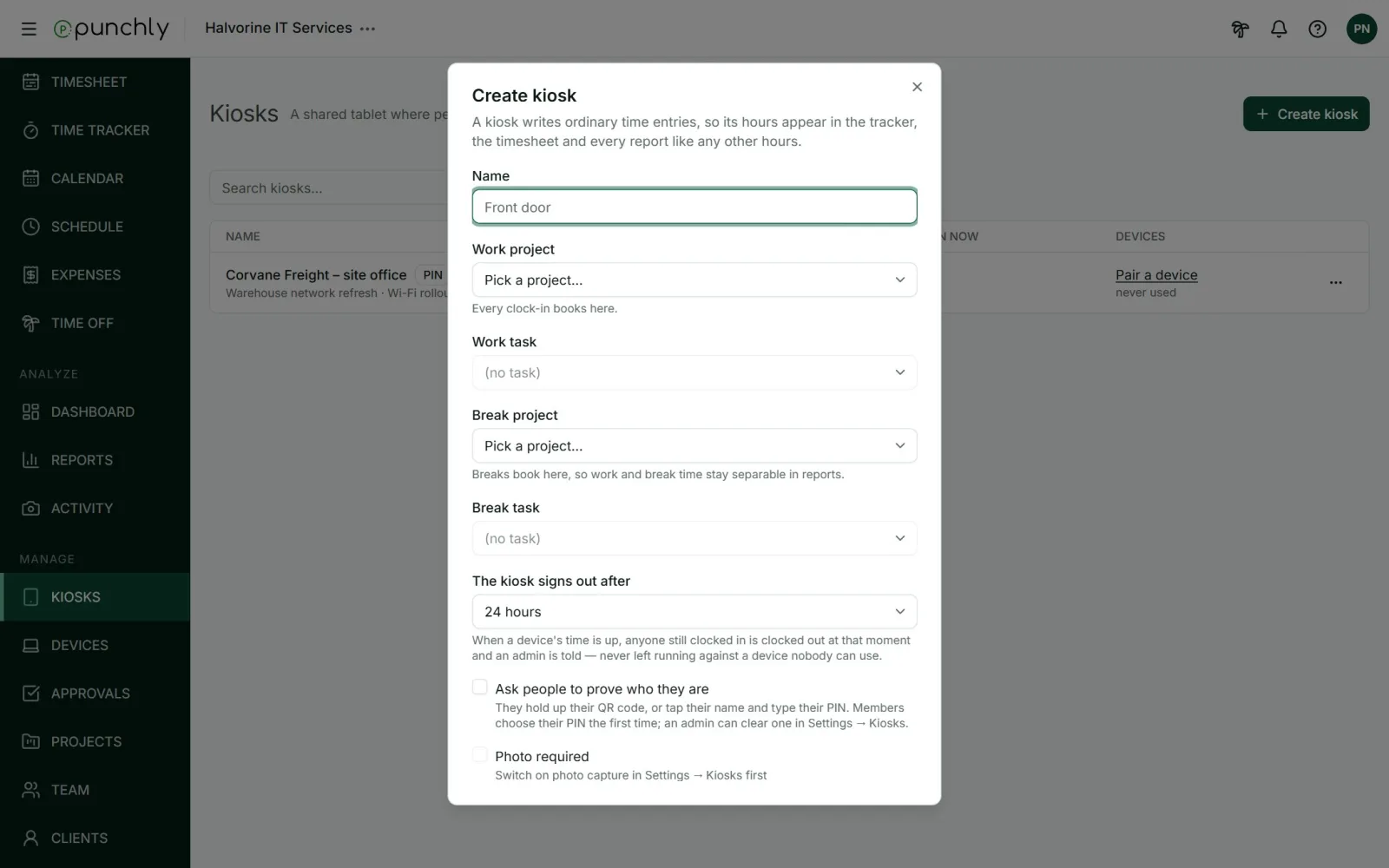Click the DEVICES column header
The width and height of the screenshot is (1389, 868).
click(1140, 236)
